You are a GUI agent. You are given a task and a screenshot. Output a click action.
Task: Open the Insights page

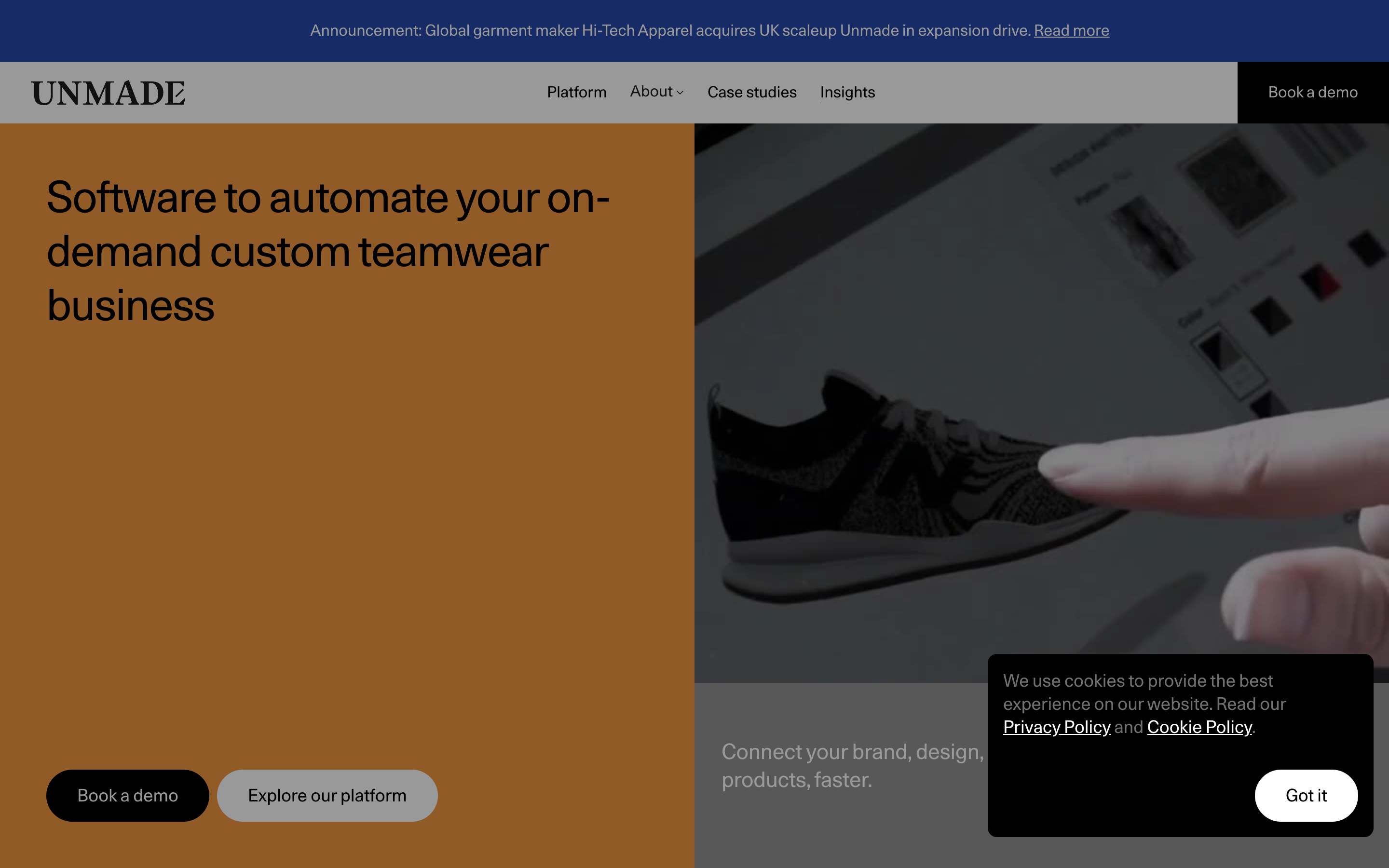point(847,92)
